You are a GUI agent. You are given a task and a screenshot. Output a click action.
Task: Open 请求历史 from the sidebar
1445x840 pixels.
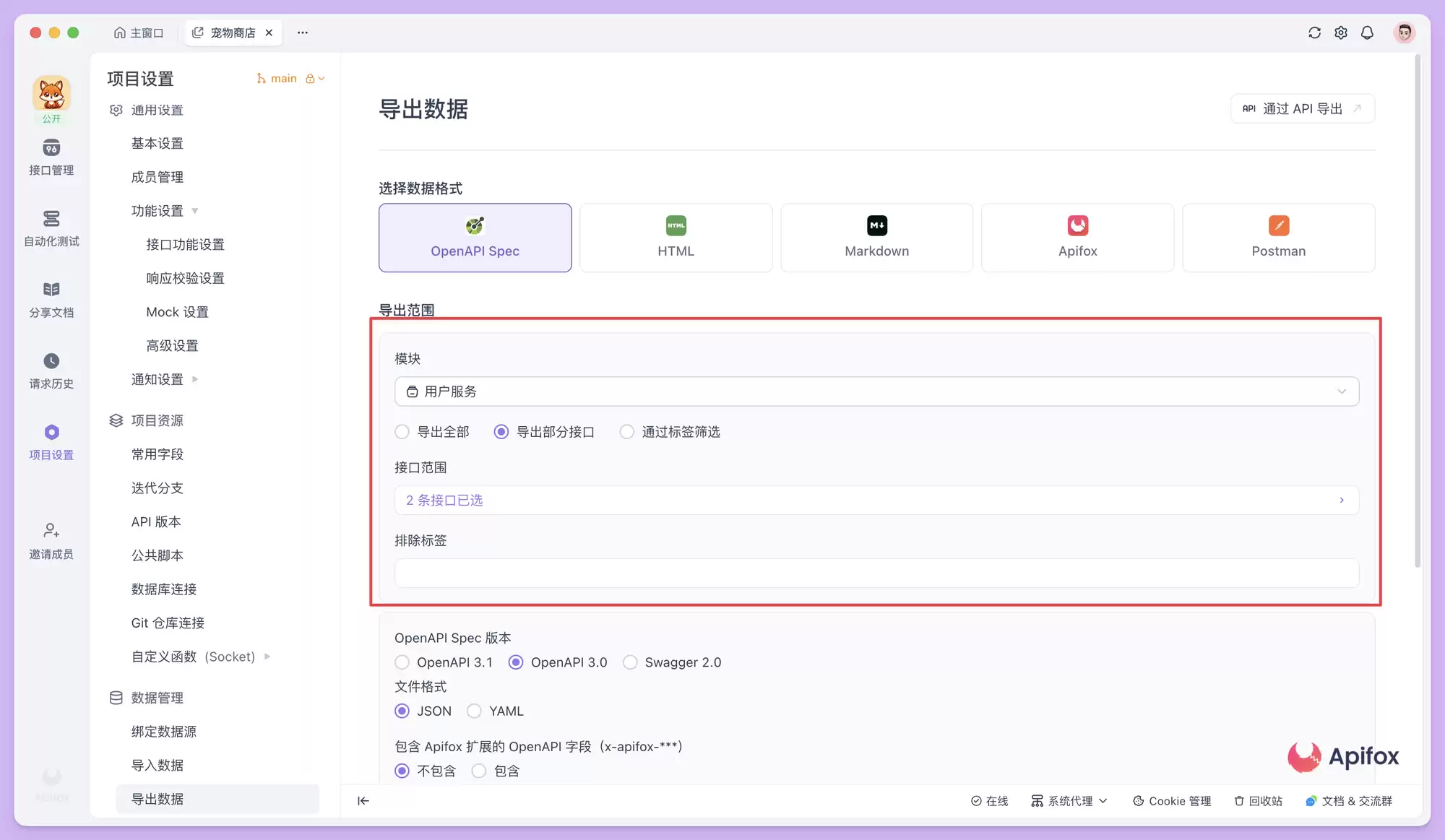[51, 371]
